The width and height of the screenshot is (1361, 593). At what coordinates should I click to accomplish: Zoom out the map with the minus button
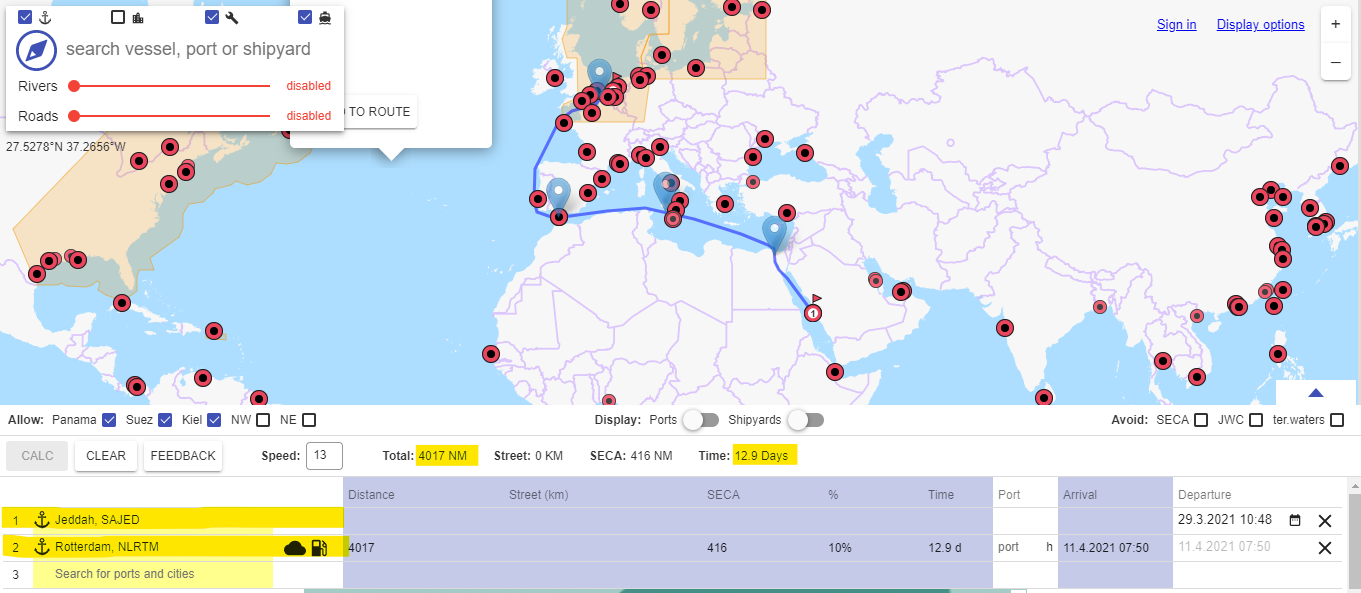pyautogui.click(x=1336, y=61)
